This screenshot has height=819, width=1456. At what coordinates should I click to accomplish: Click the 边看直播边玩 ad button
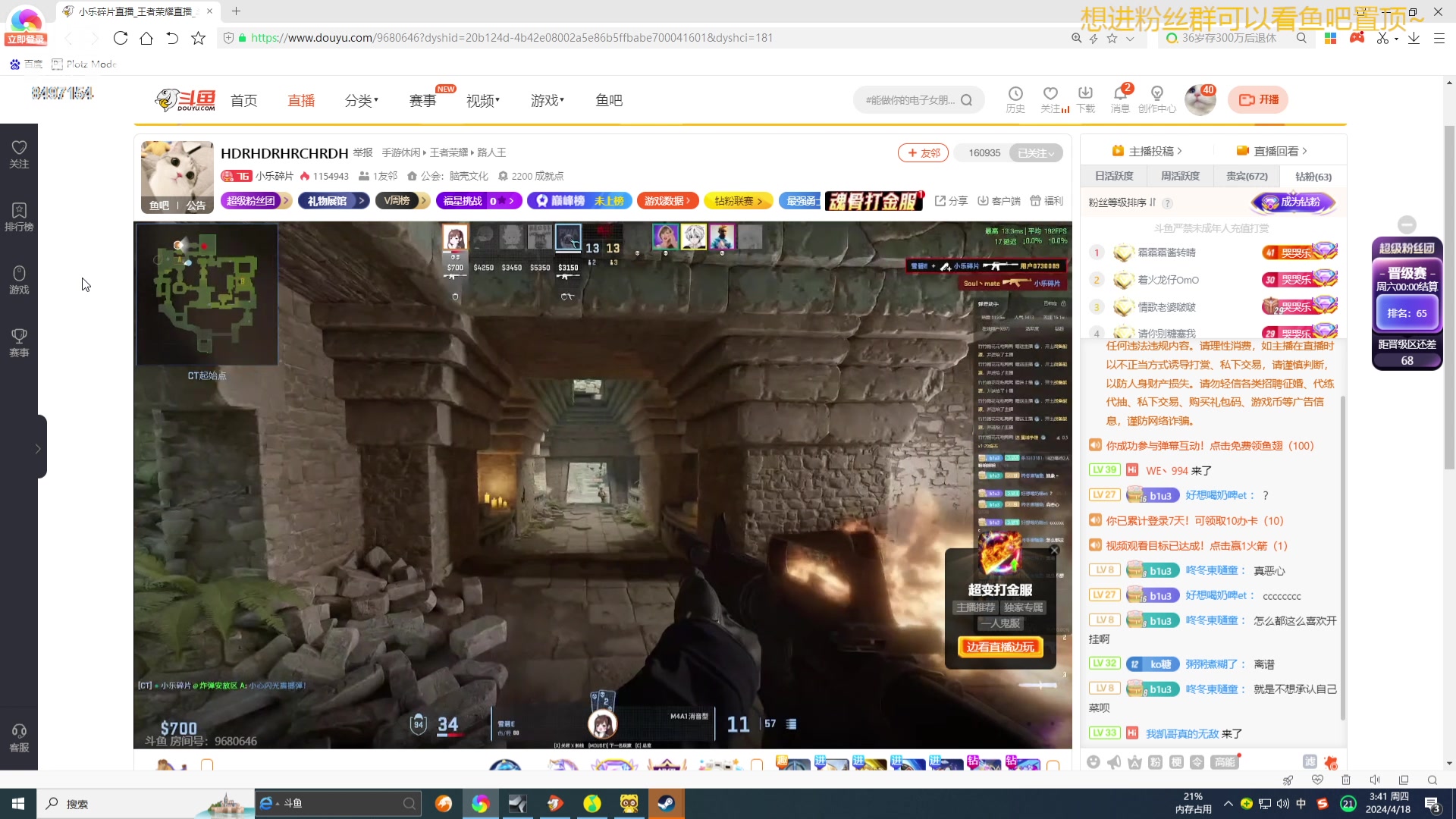pos(1000,647)
